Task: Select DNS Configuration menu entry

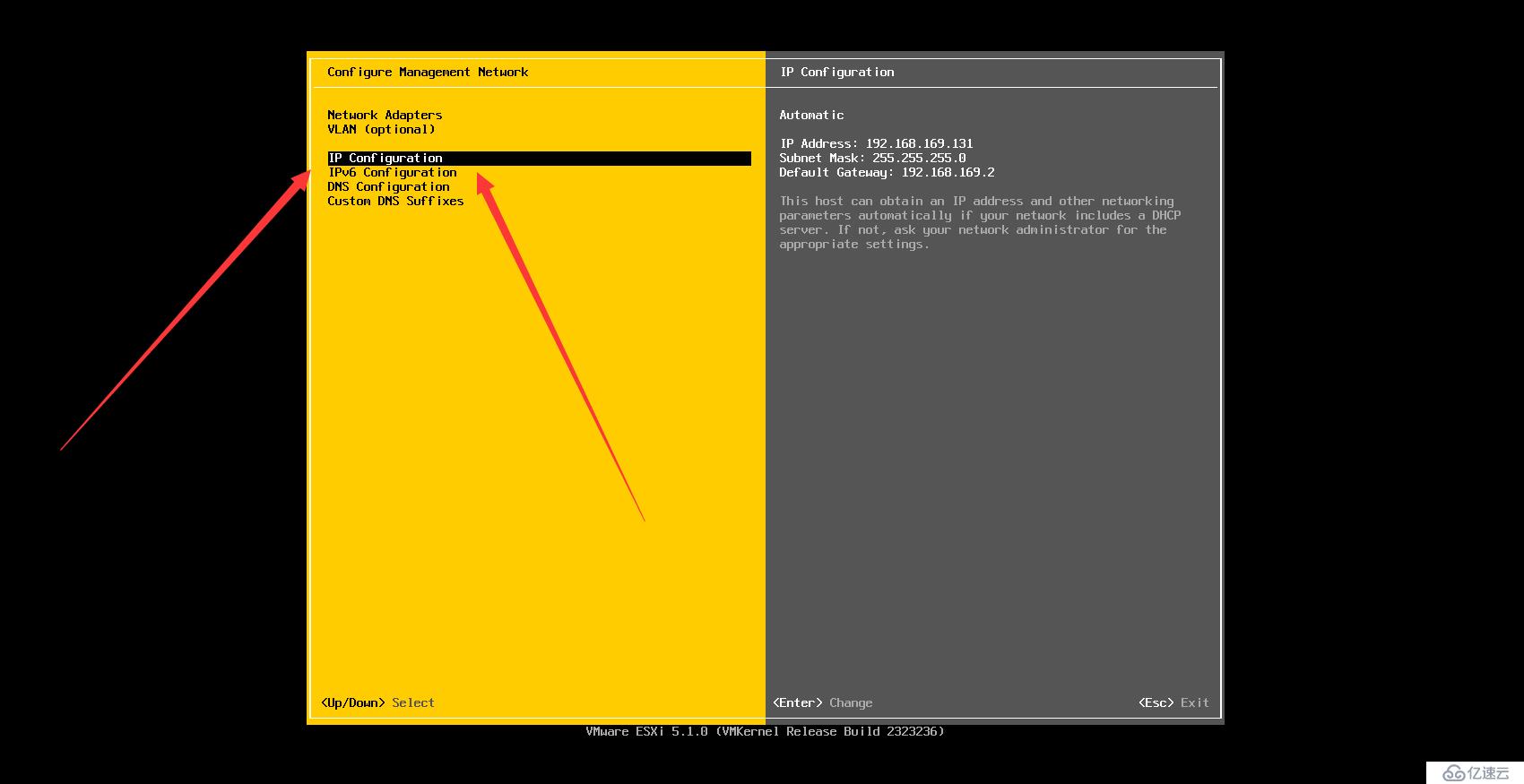Action: click(388, 186)
